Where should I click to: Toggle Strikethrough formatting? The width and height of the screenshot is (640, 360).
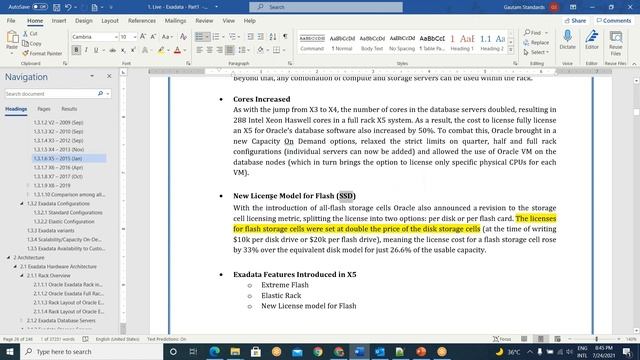(113, 50)
